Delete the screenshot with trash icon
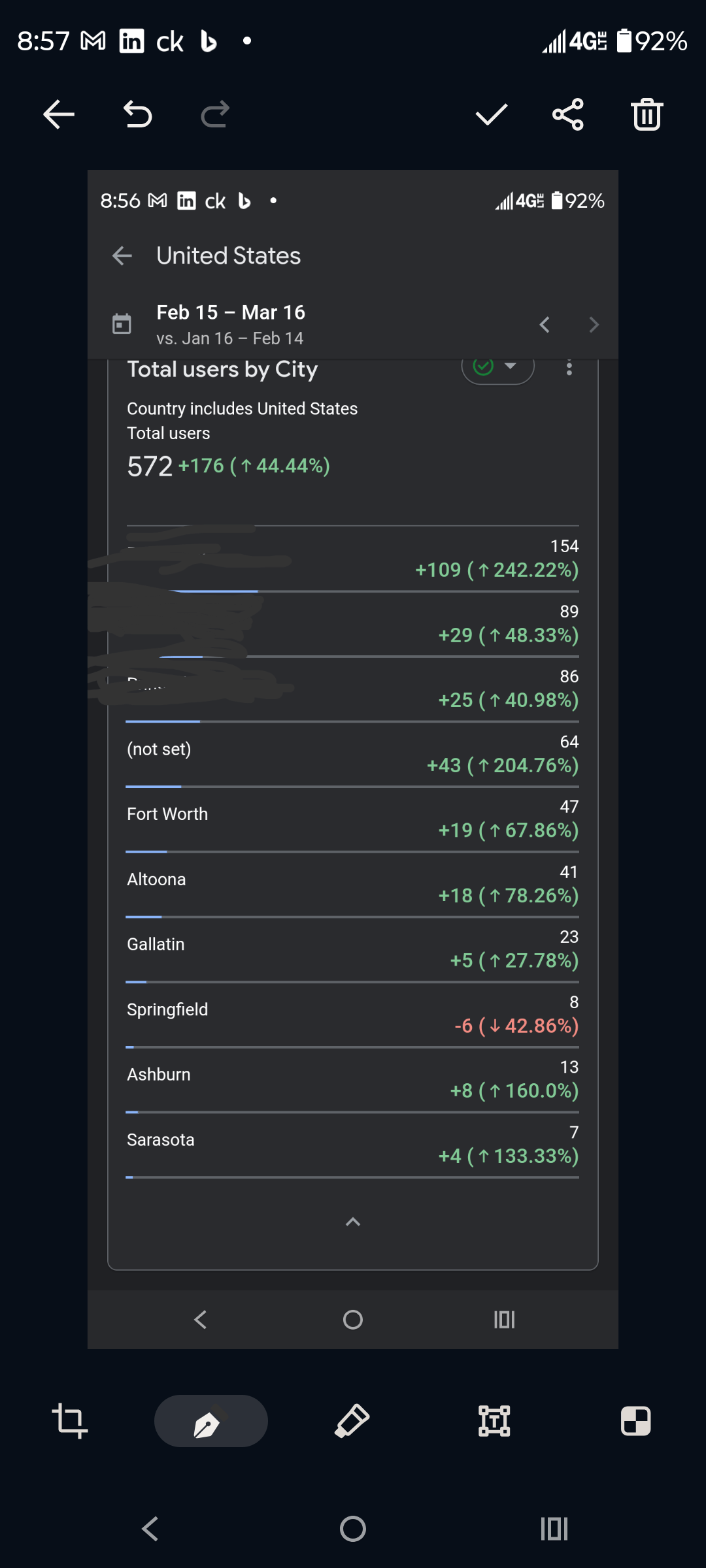 coord(647,115)
